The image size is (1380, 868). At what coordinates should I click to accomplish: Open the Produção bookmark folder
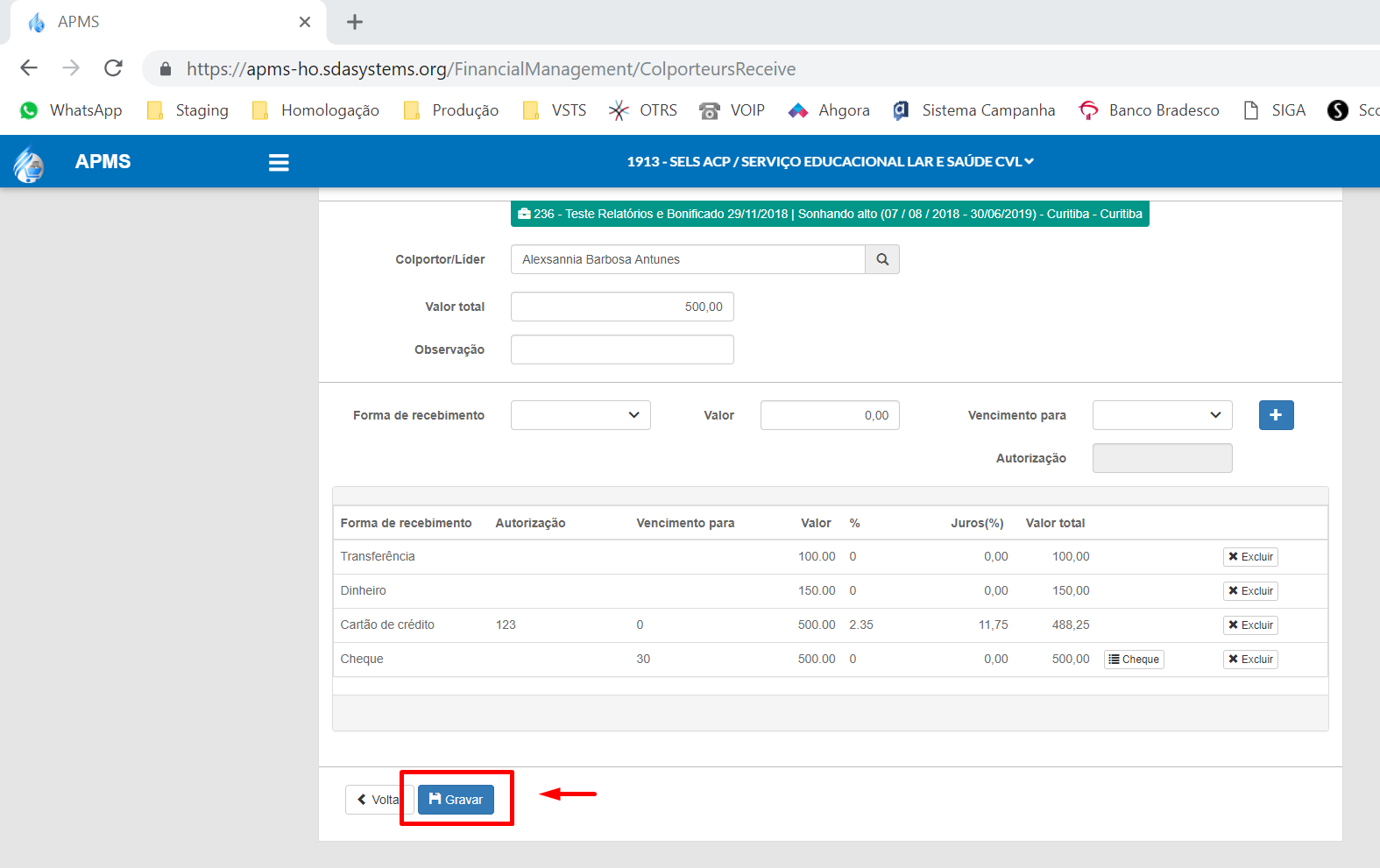pyautogui.click(x=450, y=110)
